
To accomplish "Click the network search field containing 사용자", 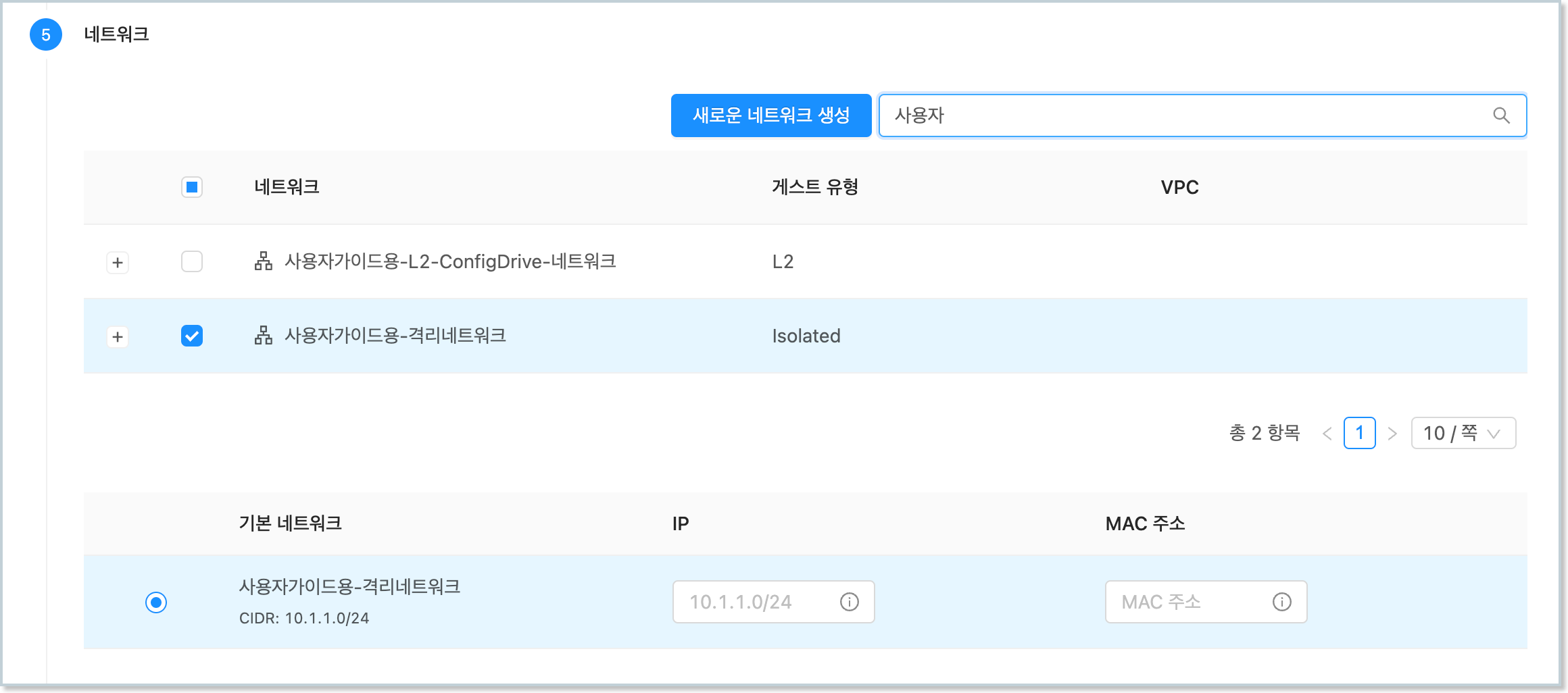I will pos(1202,115).
